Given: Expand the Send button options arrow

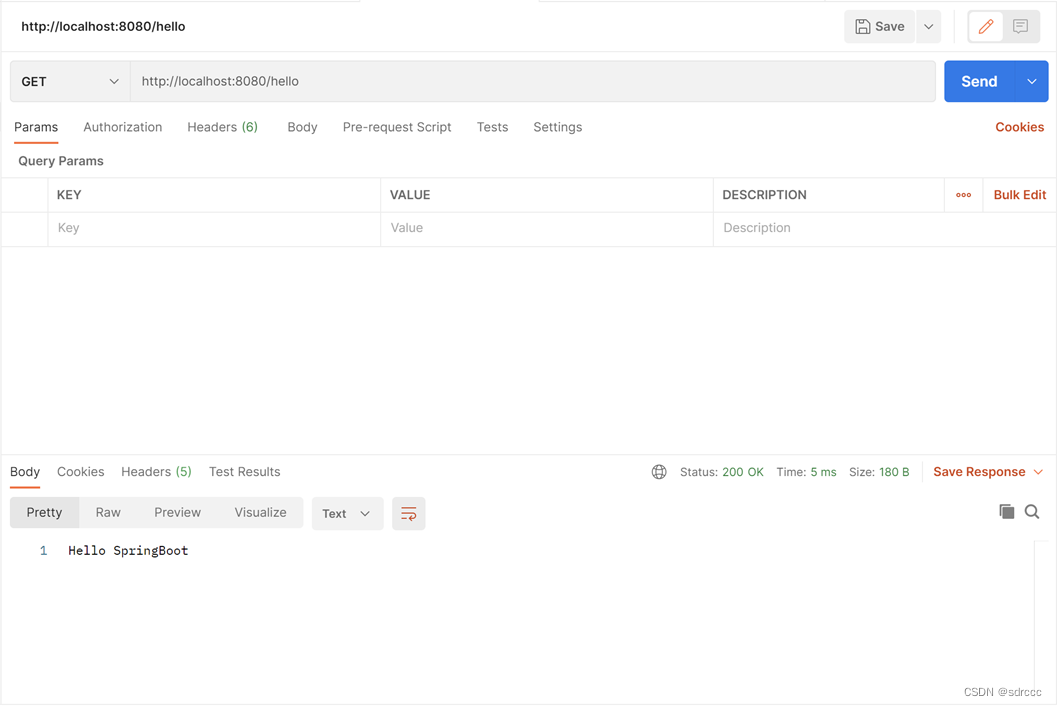Looking at the screenshot, I should click(x=1032, y=82).
